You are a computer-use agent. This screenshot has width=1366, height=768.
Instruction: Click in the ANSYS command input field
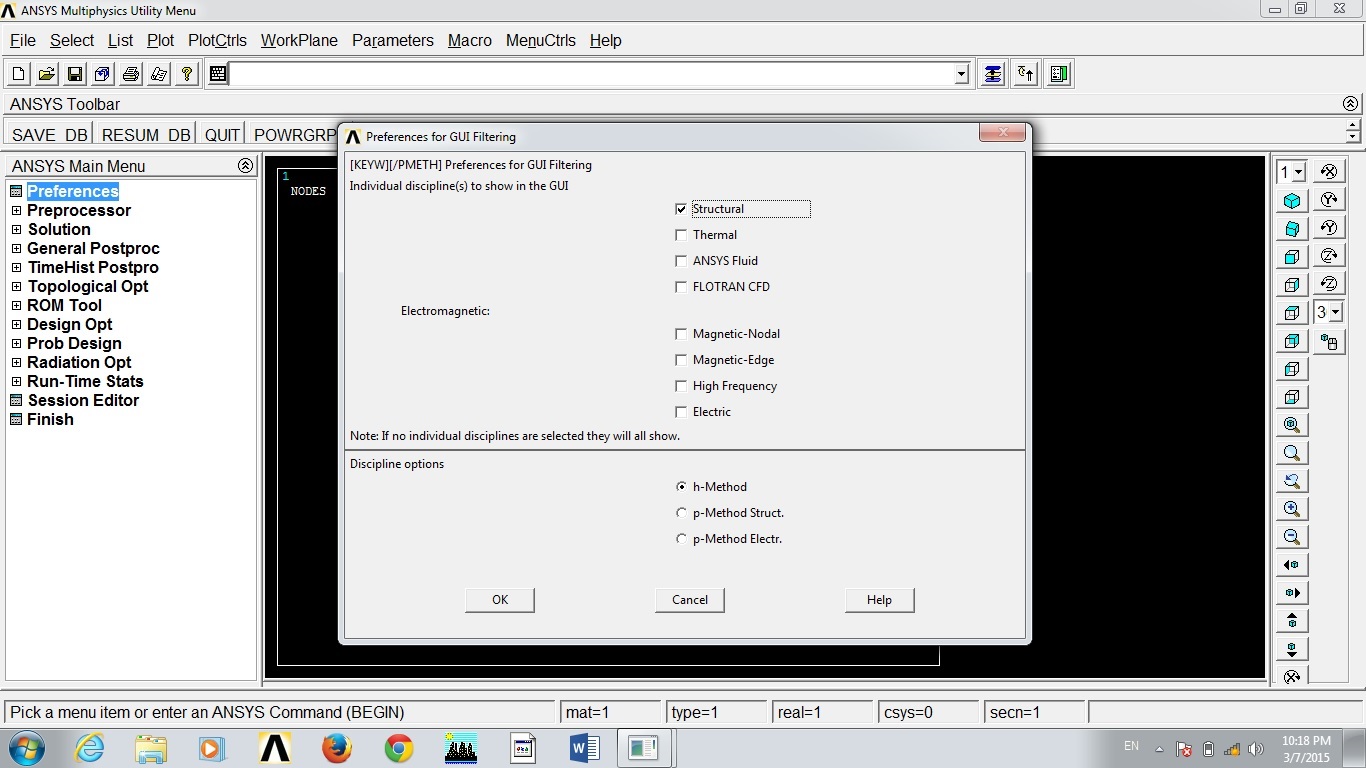point(592,74)
